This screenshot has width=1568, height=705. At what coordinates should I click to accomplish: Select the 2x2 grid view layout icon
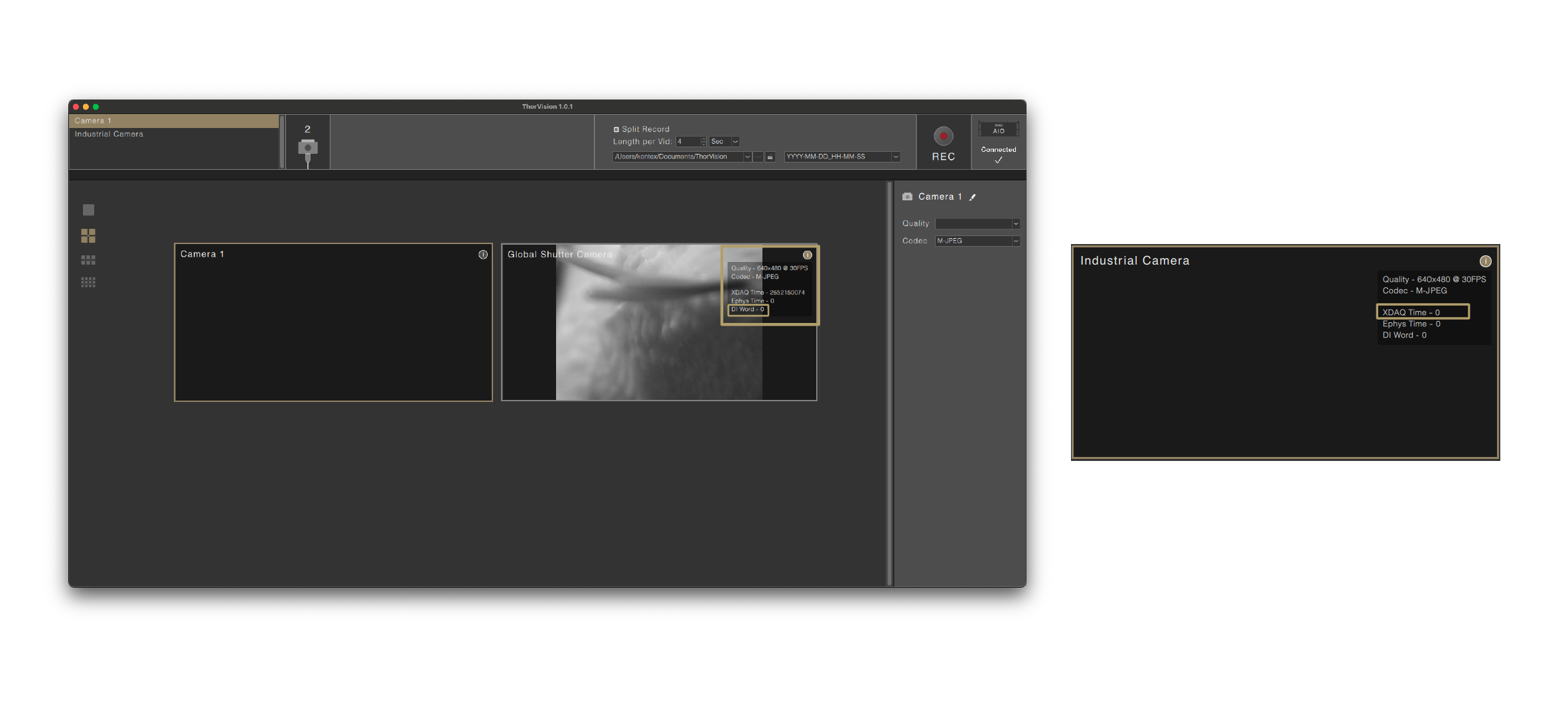[88, 235]
